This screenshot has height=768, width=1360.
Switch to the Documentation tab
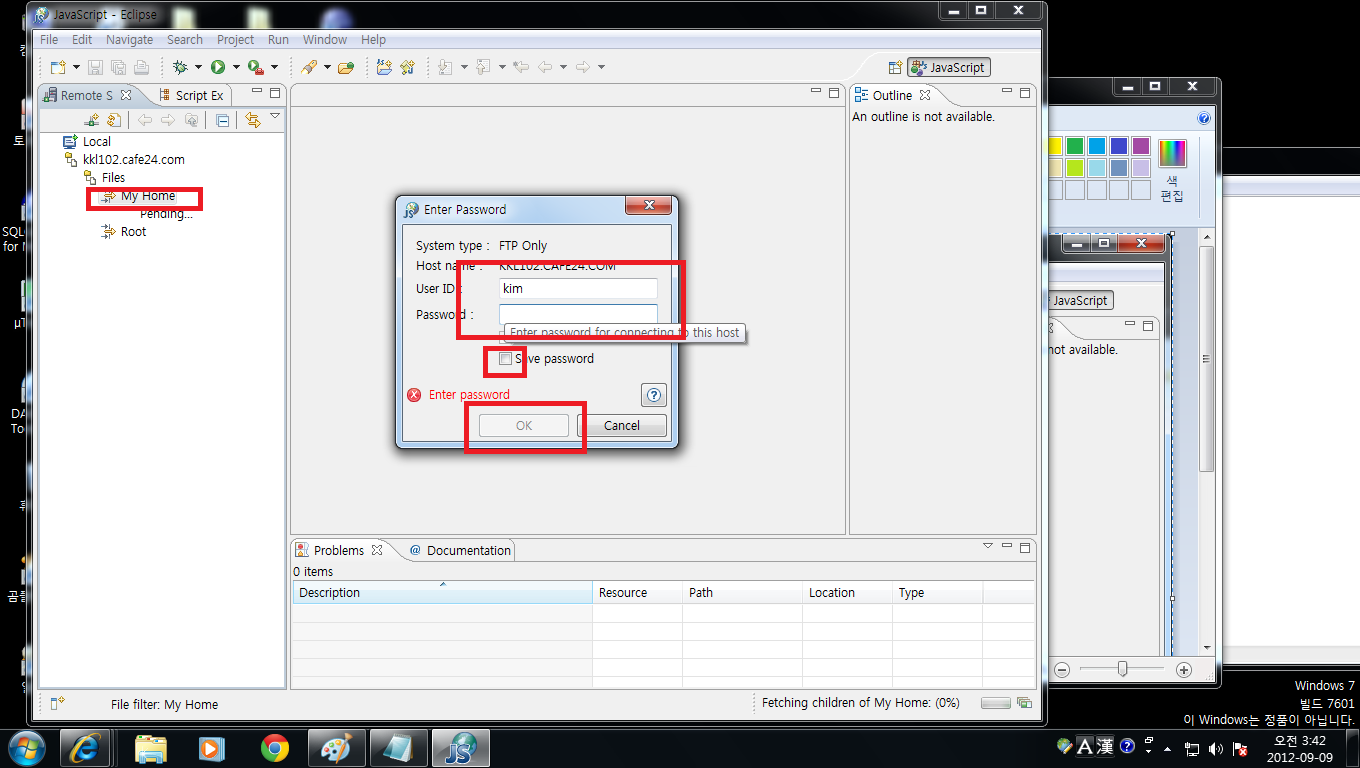click(467, 550)
